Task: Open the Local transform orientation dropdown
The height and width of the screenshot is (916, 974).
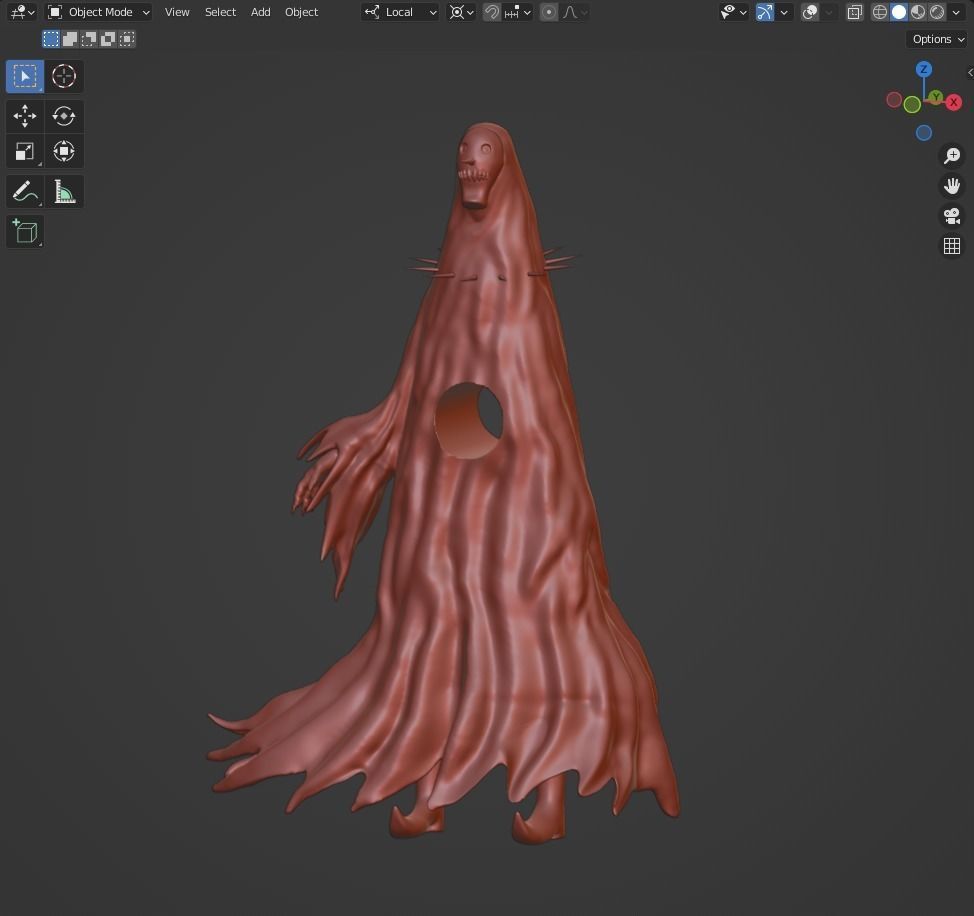Action: [x=400, y=12]
